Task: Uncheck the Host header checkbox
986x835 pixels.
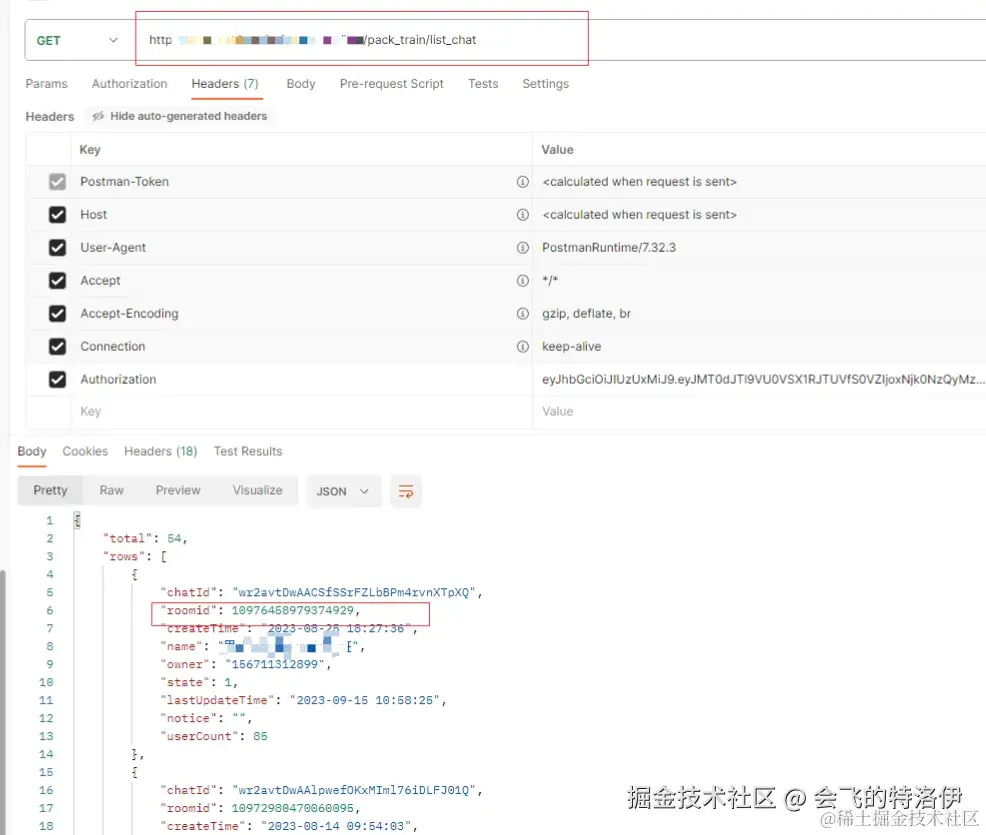Action: tap(57, 214)
